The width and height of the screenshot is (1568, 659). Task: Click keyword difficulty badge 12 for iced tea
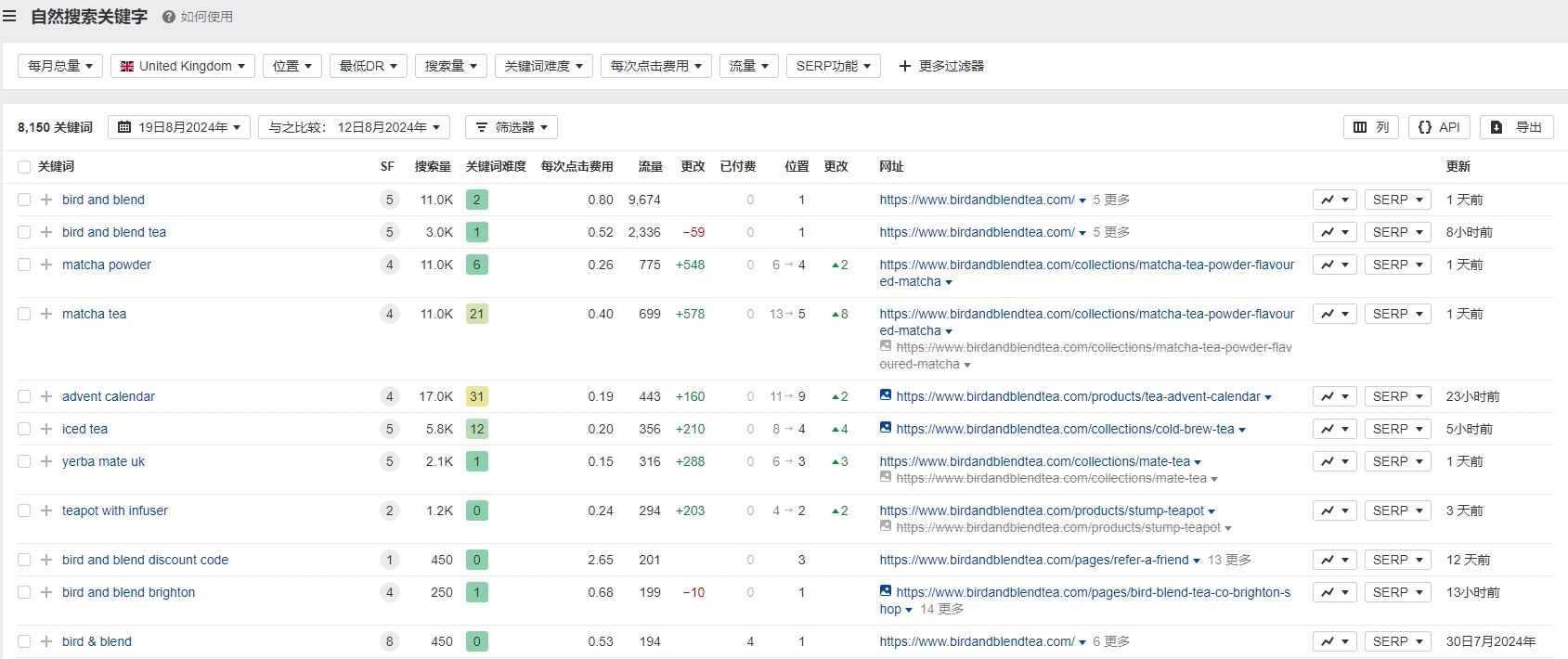477,429
